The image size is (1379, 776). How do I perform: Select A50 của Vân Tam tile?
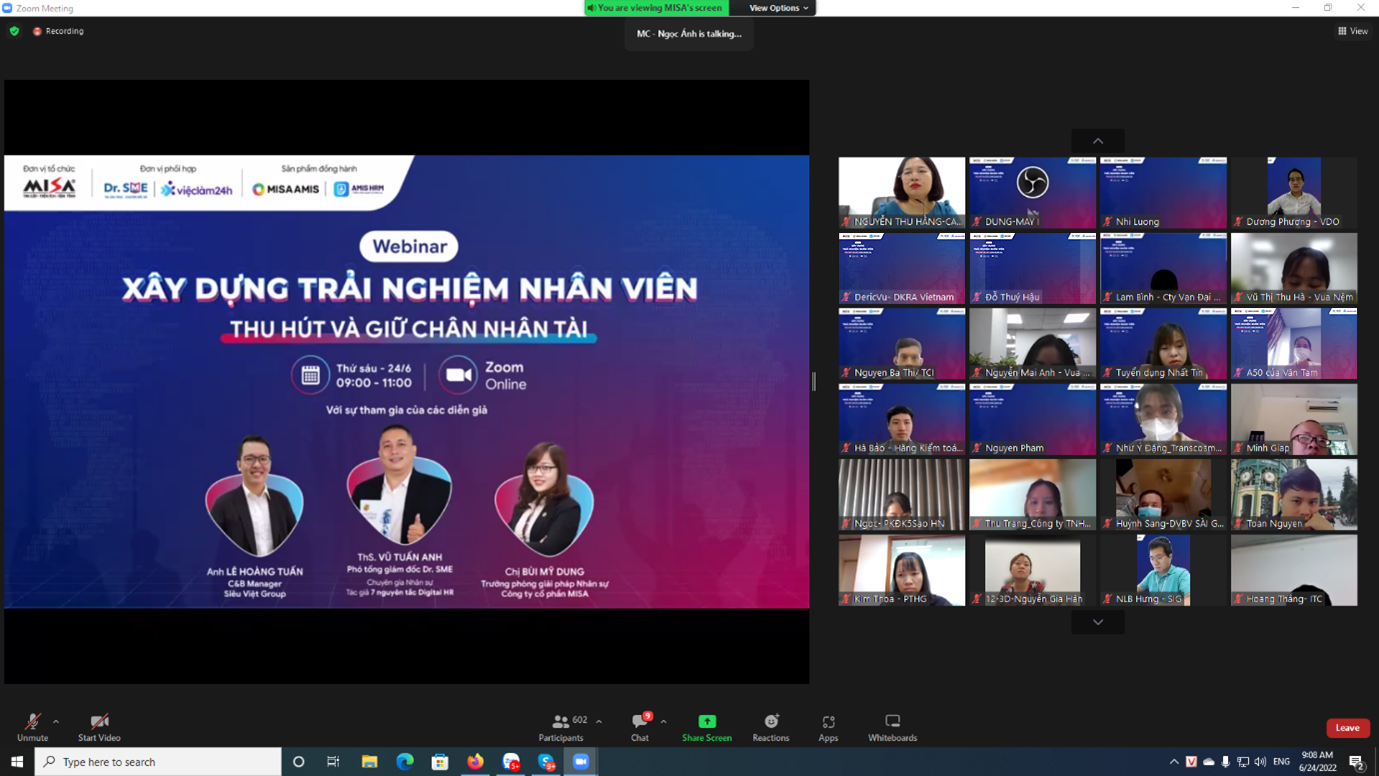(x=1294, y=344)
